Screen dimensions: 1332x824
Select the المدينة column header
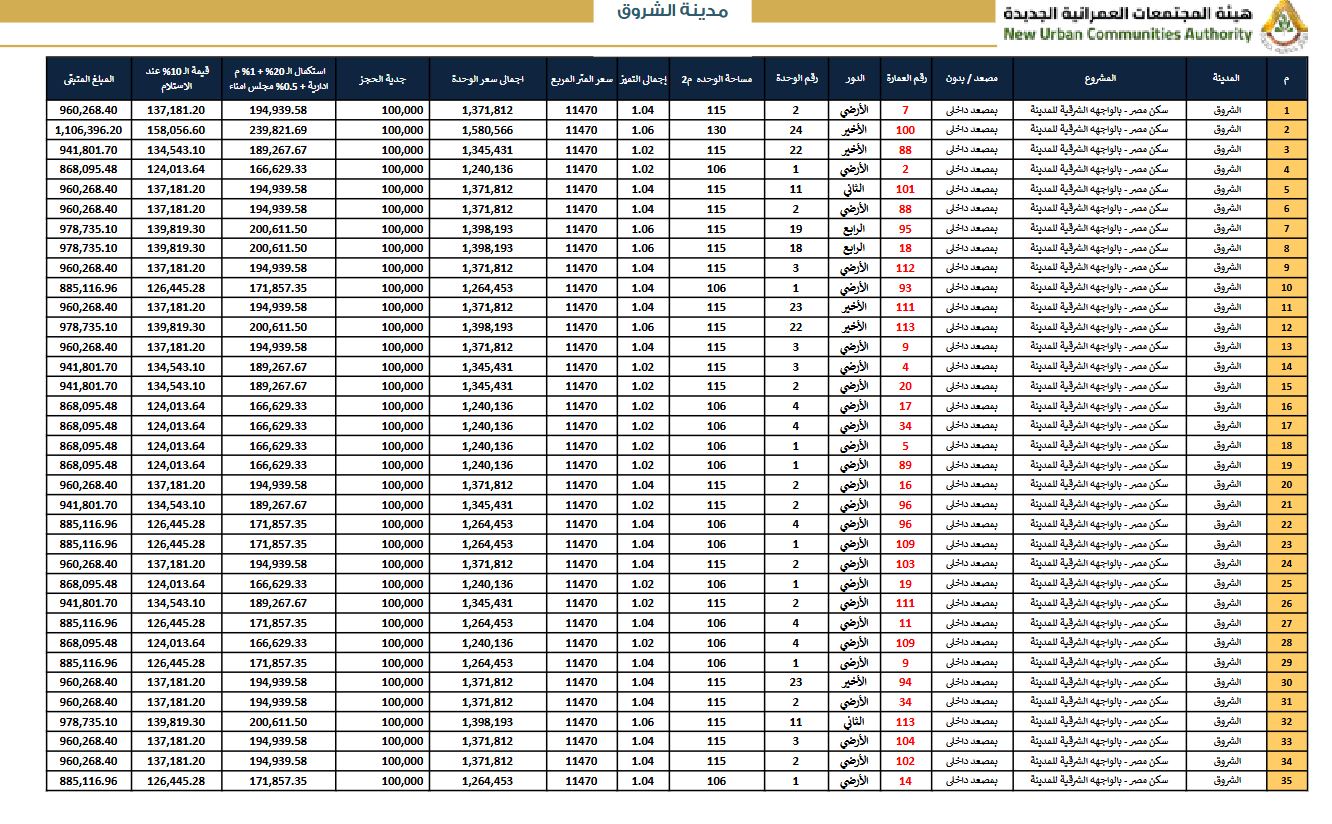pyautogui.click(x=1225, y=78)
